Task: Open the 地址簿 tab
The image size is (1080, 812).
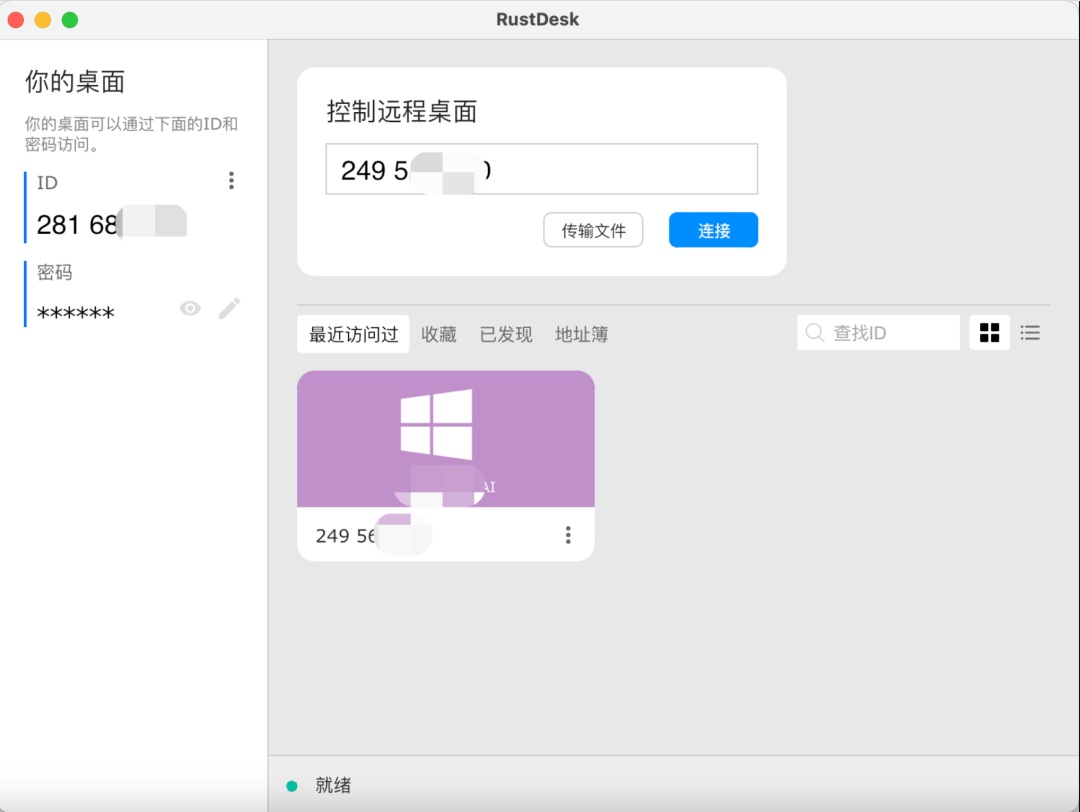Action: (x=581, y=335)
